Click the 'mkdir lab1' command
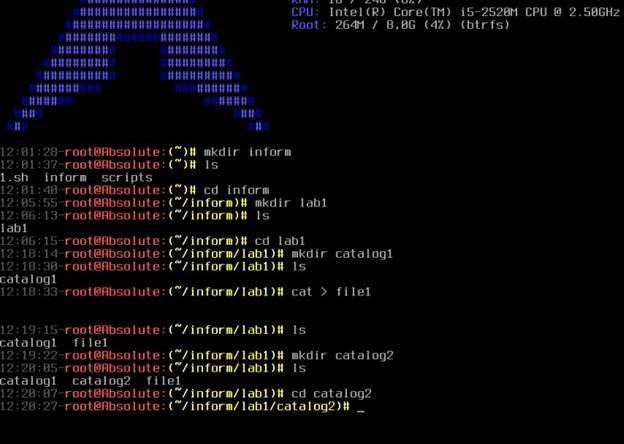This screenshot has width=624, height=444. 291,203
